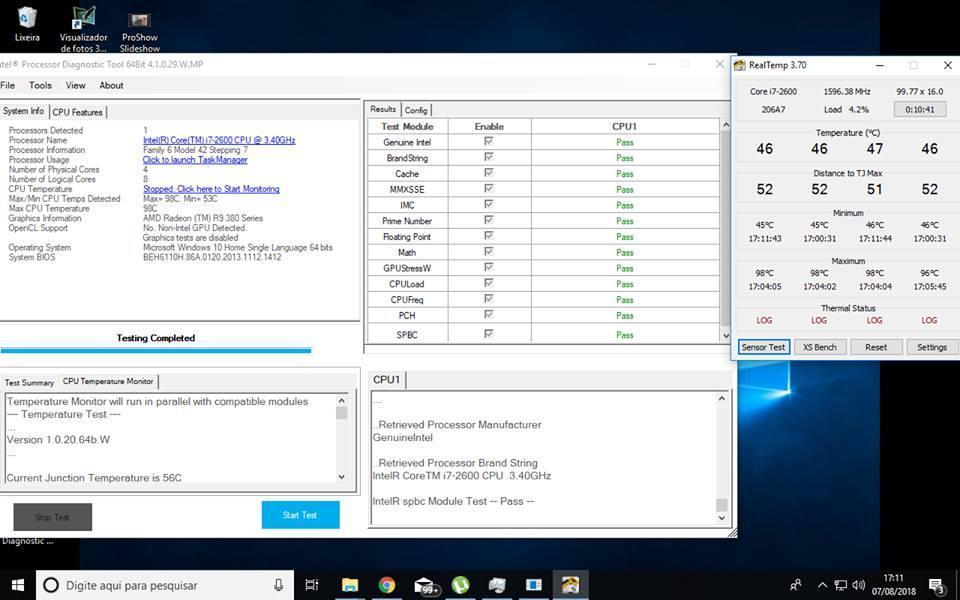960x600 pixels.
Task: Toggle Prime Number test checkbox
Action: [489, 220]
